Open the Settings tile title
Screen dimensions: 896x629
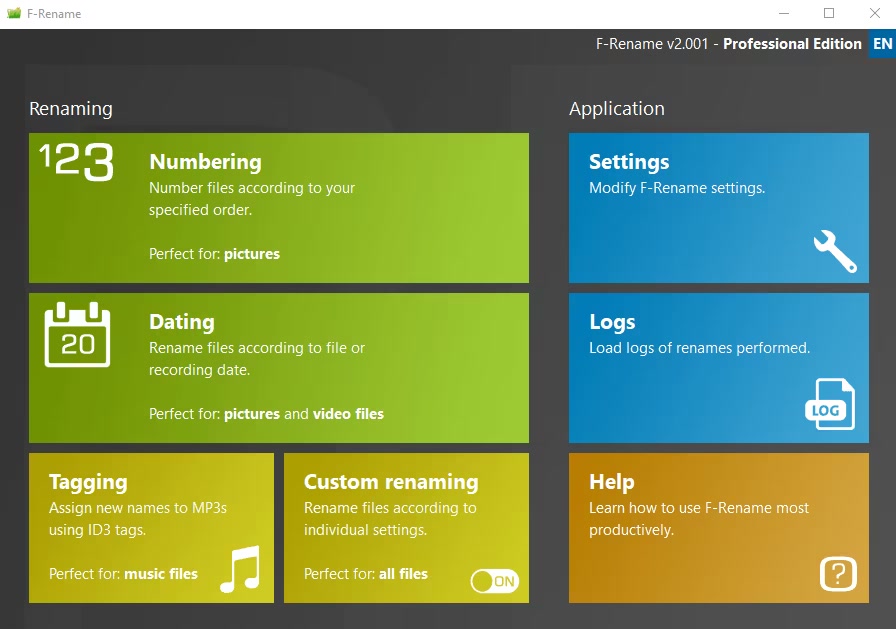click(x=629, y=162)
